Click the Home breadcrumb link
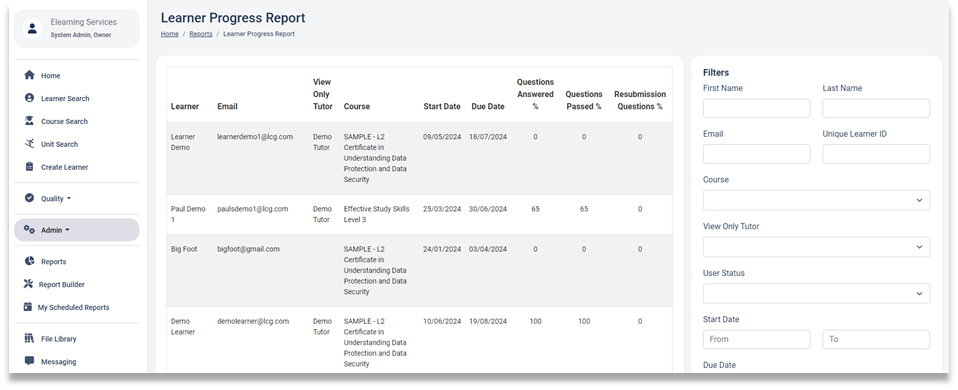958x390 pixels. pos(170,34)
